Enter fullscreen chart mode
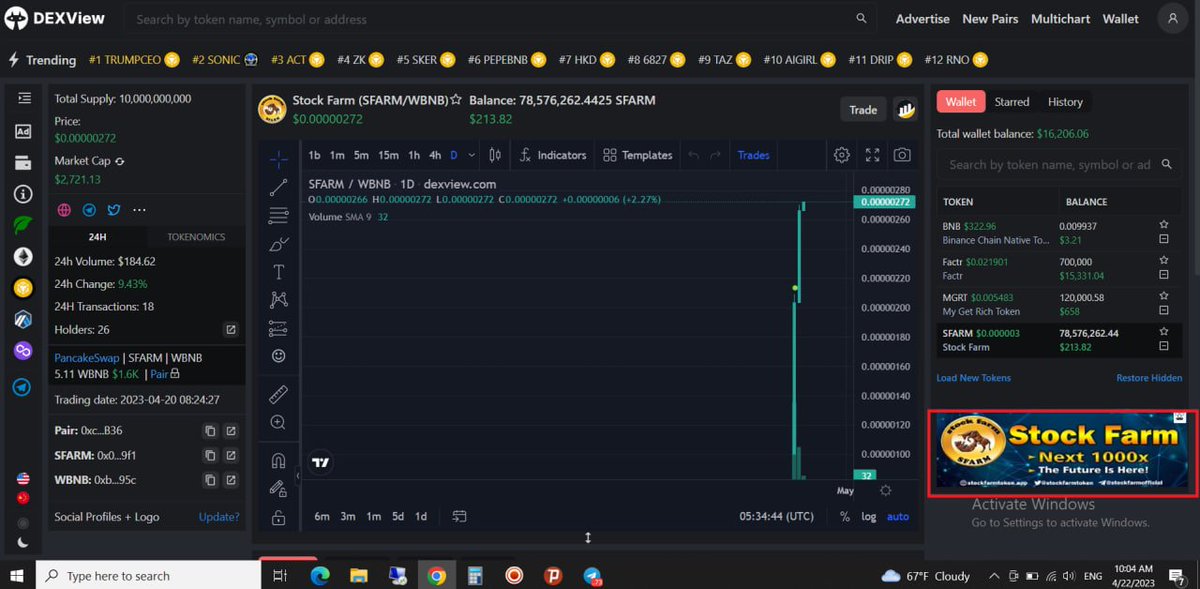The height and width of the screenshot is (589, 1200). click(872, 155)
